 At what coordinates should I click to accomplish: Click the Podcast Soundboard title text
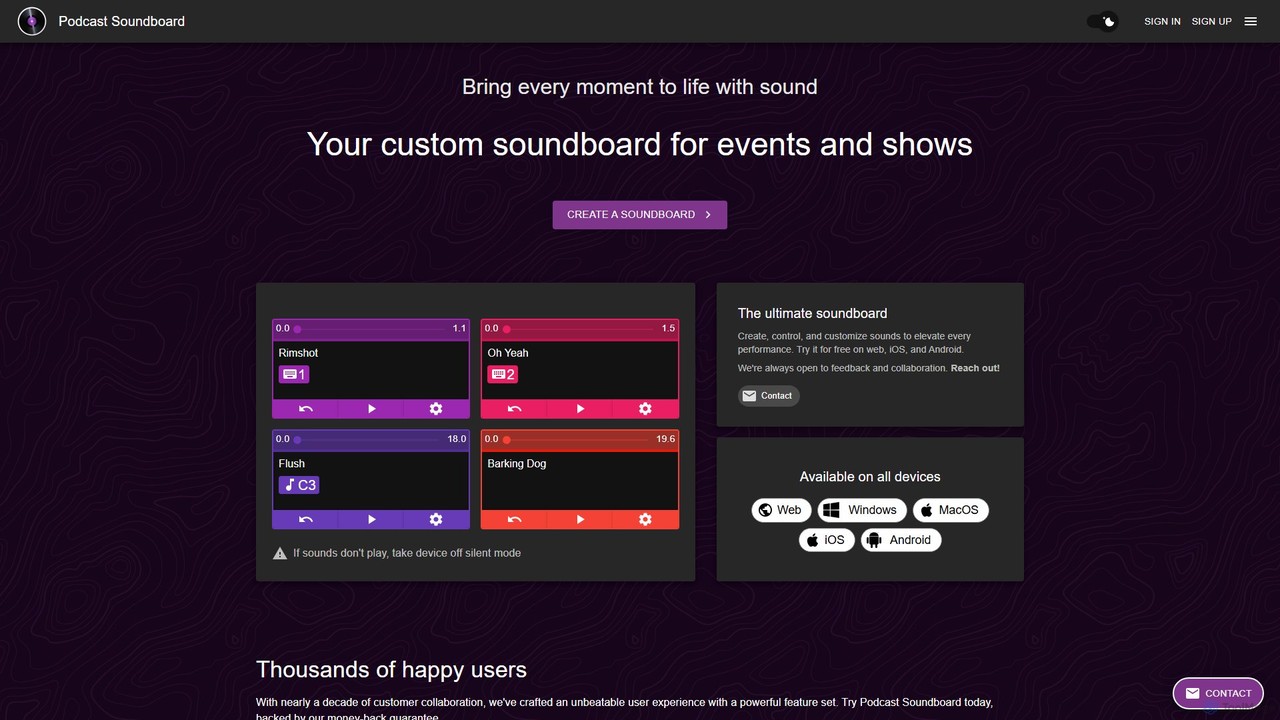point(122,21)
